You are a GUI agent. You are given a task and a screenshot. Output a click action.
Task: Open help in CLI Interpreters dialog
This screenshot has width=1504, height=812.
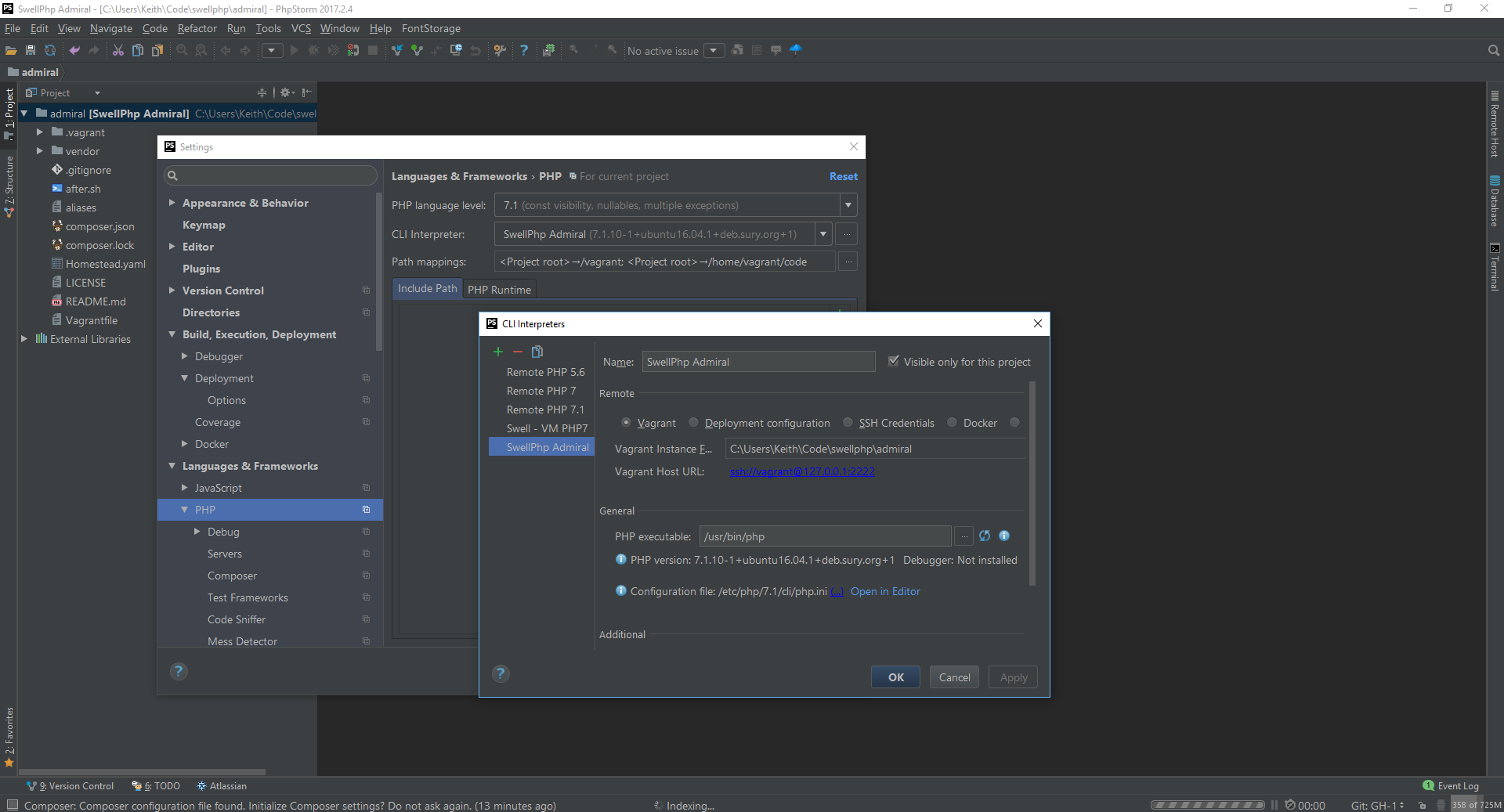click(501, 673)
